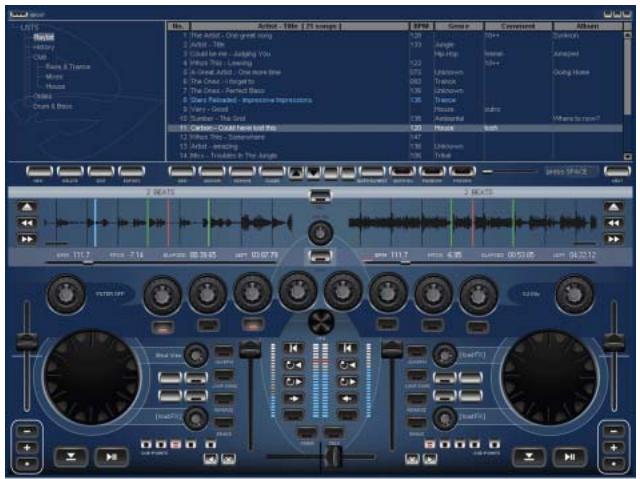Click the left deck jog wheel
640x479 pixels.
92,377
